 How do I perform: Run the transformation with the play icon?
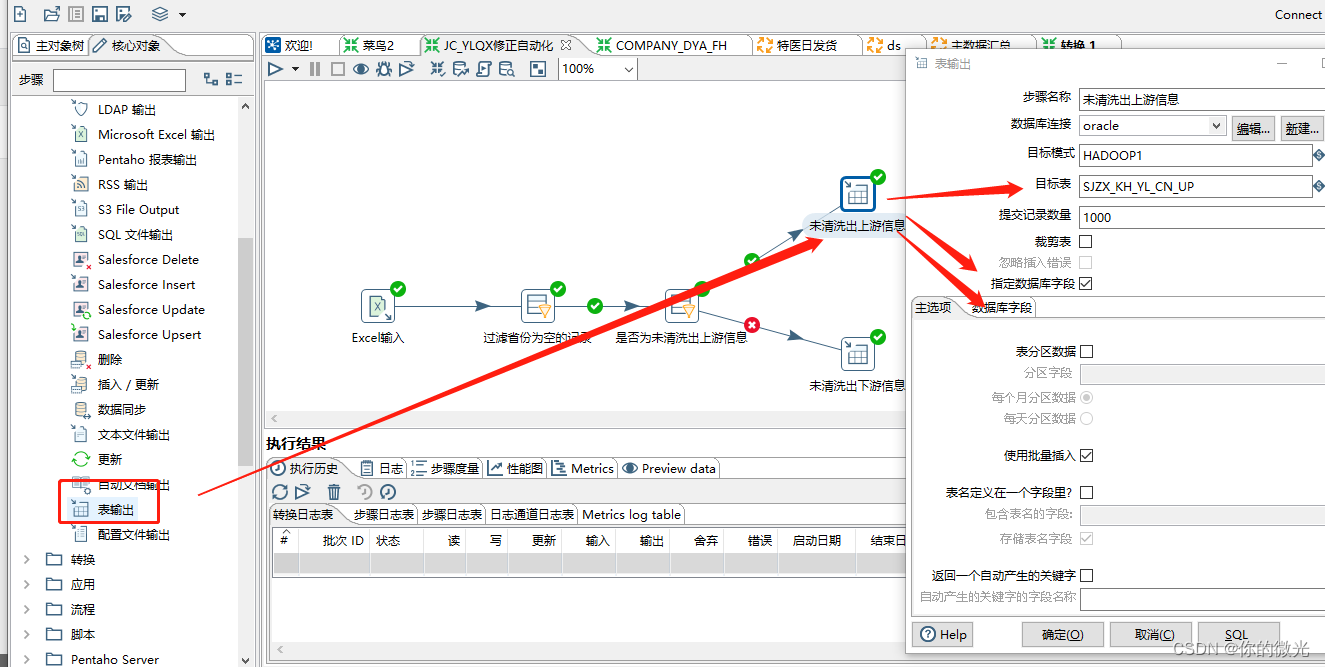276,69
